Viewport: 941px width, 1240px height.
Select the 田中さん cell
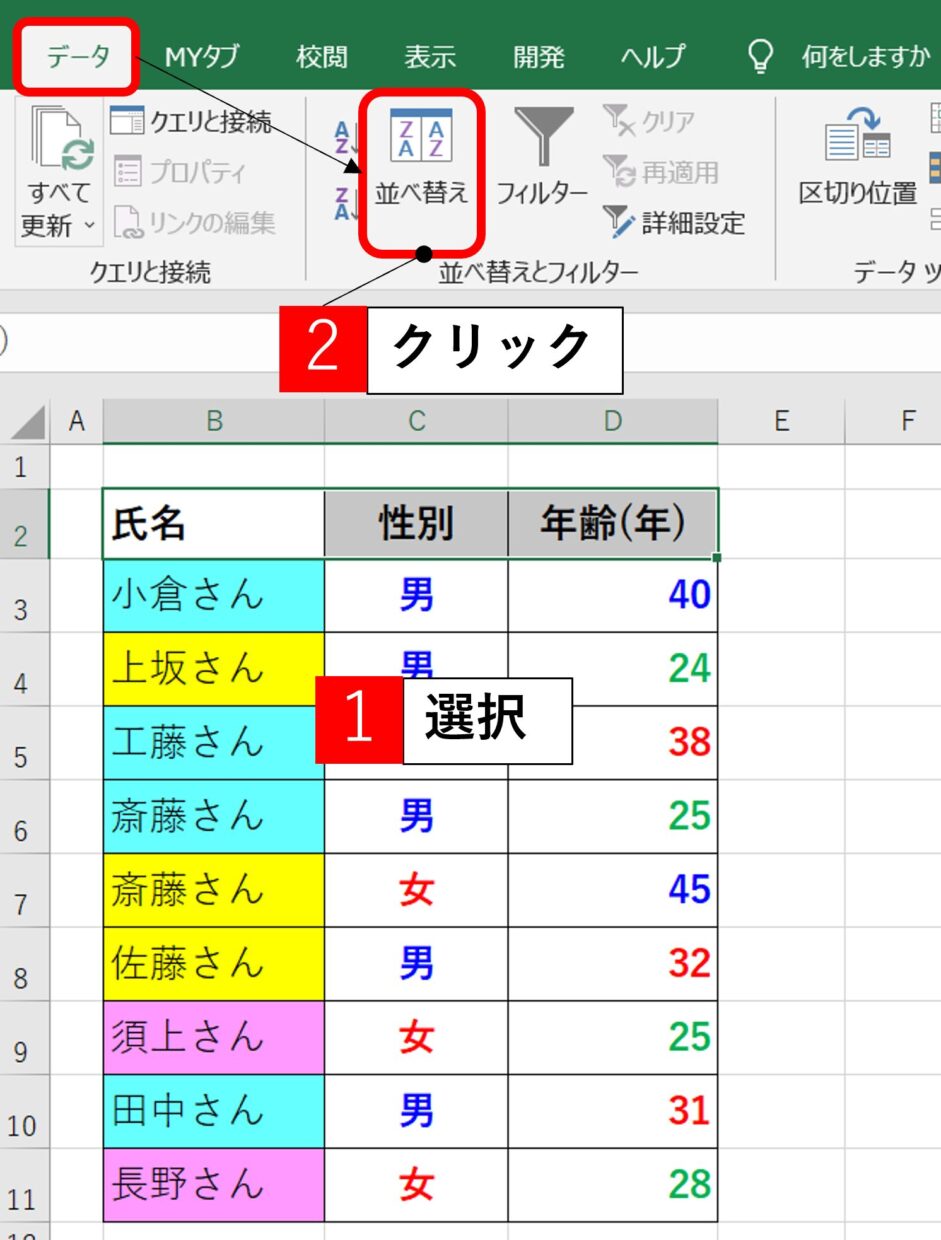point(213,1111)
